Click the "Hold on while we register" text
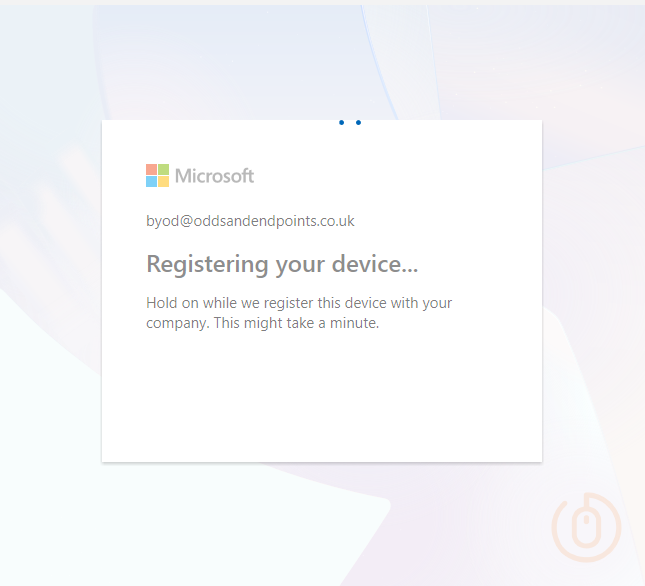This screenshot has width=645, height=586. (232, 302)
